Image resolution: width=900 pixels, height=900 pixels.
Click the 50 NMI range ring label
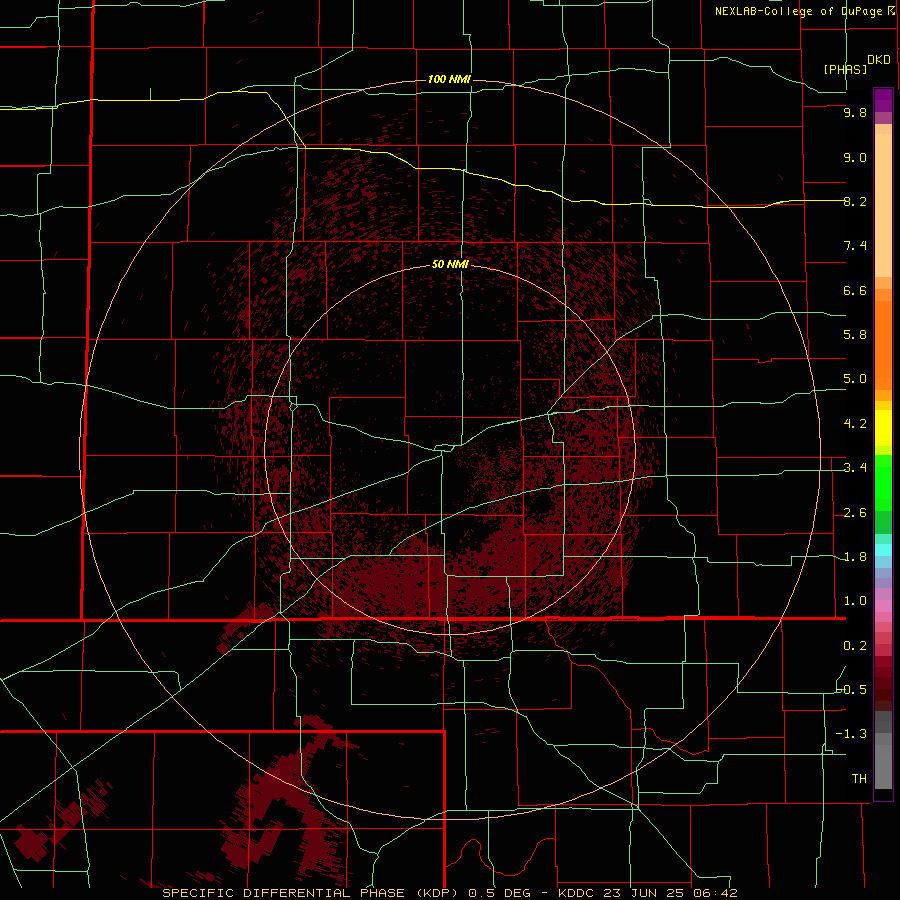coord(450,264)
